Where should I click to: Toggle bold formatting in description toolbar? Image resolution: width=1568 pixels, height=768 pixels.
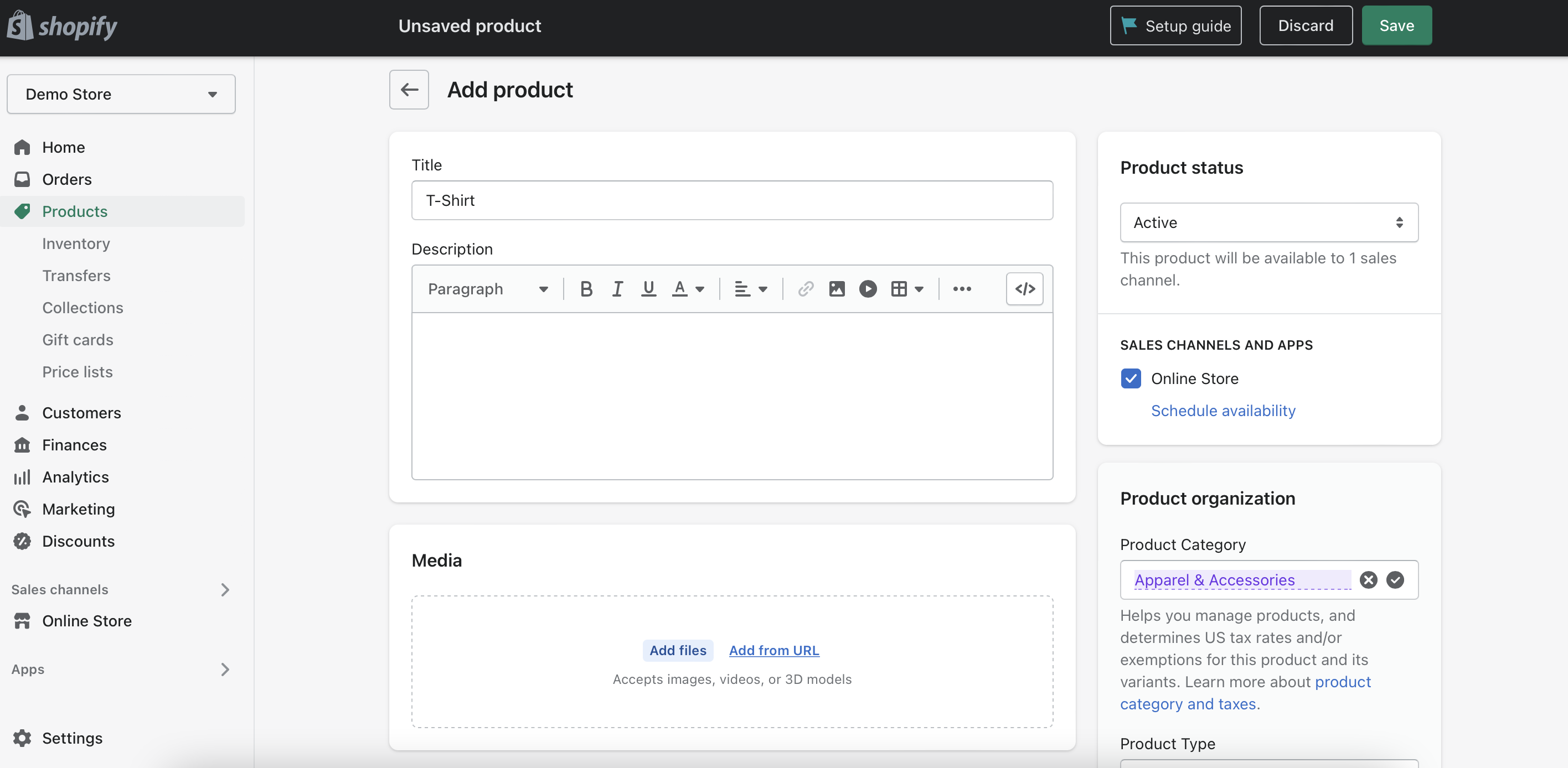tap(586, 289)
